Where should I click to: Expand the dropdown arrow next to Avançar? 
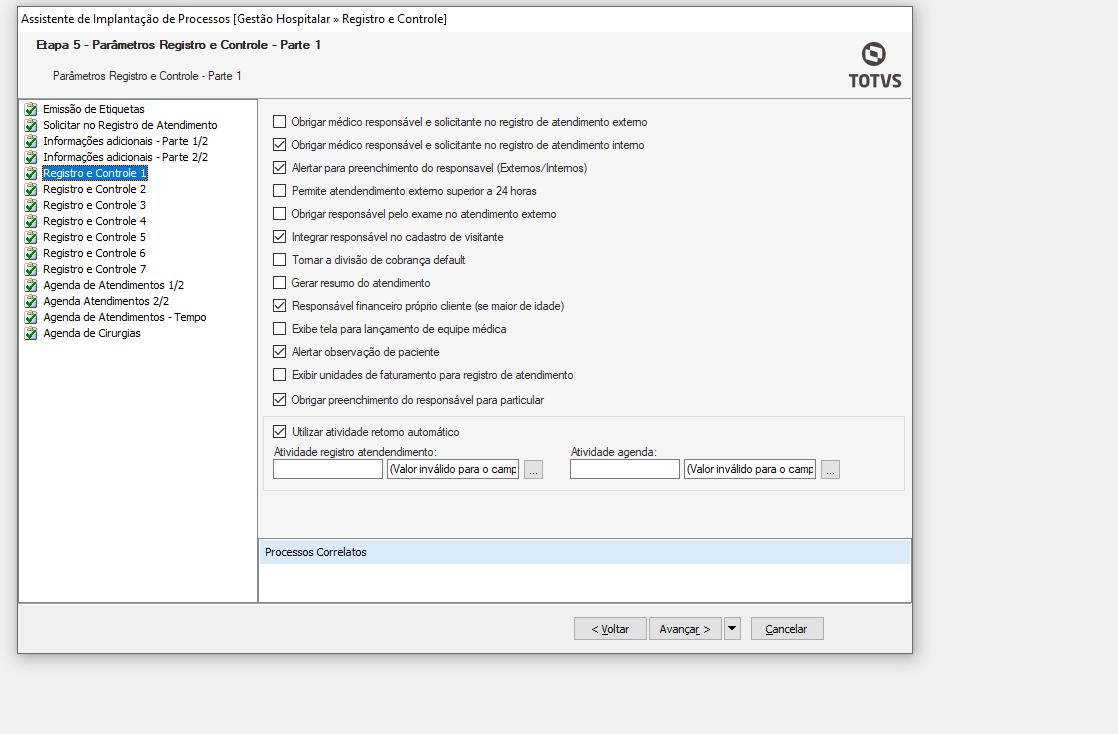click(x=732, y=628)
